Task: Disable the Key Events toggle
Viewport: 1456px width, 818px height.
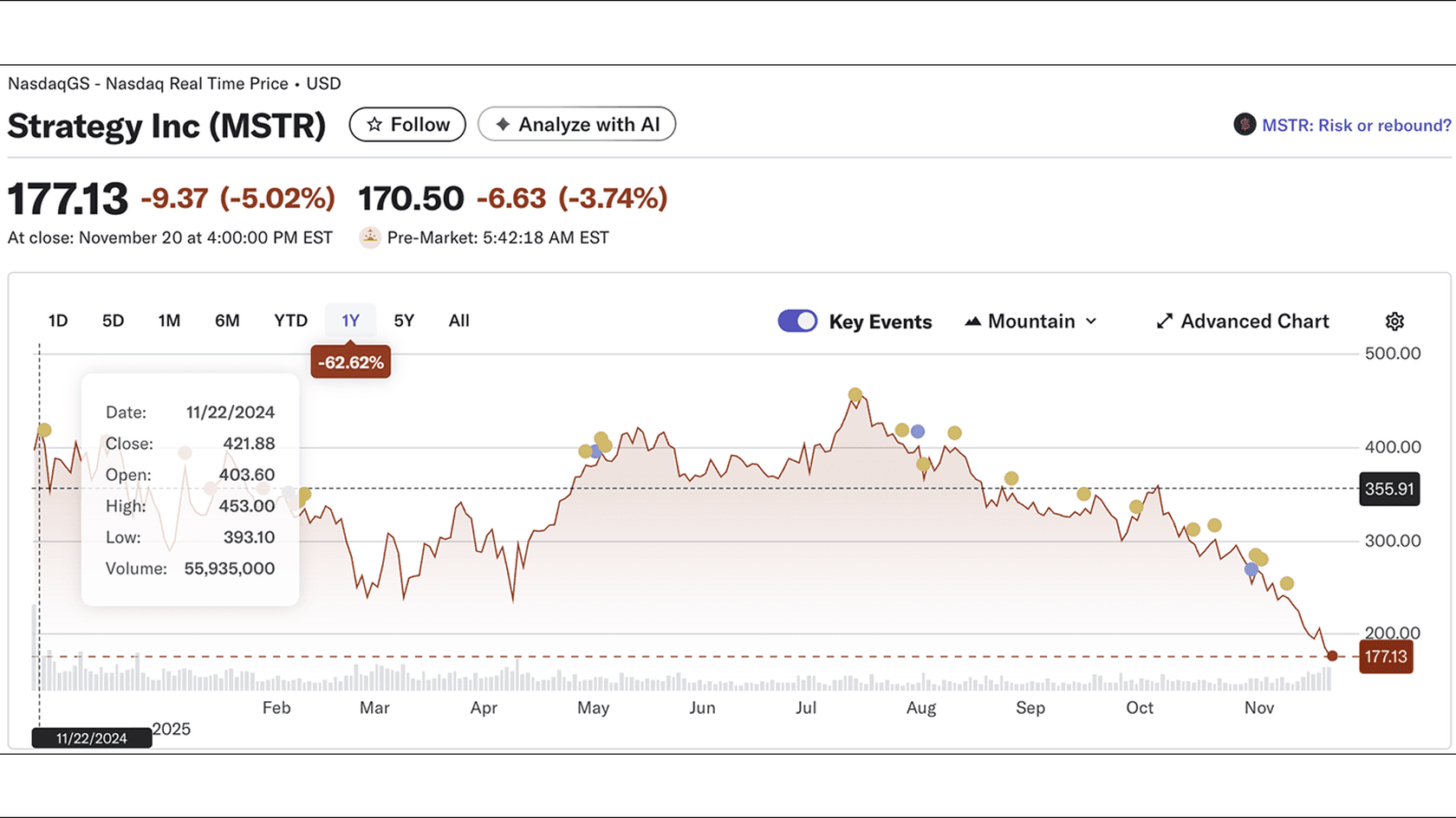Action: [796, 321]
